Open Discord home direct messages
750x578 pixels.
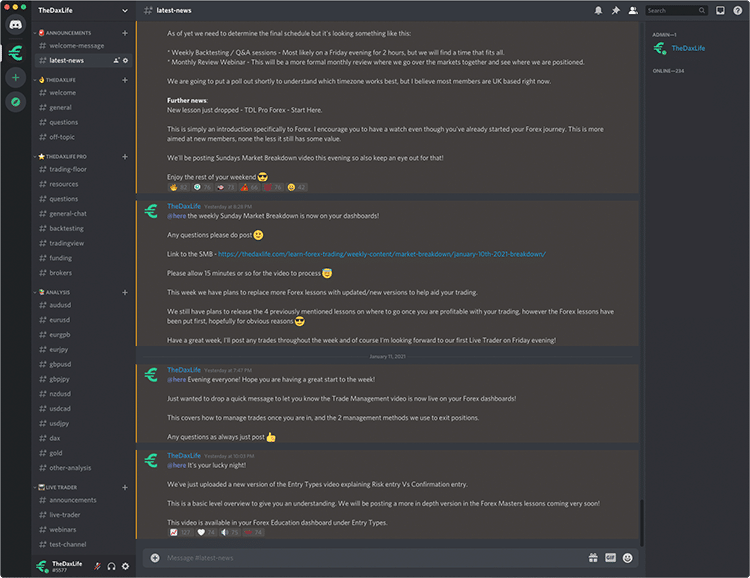(16, 24)
